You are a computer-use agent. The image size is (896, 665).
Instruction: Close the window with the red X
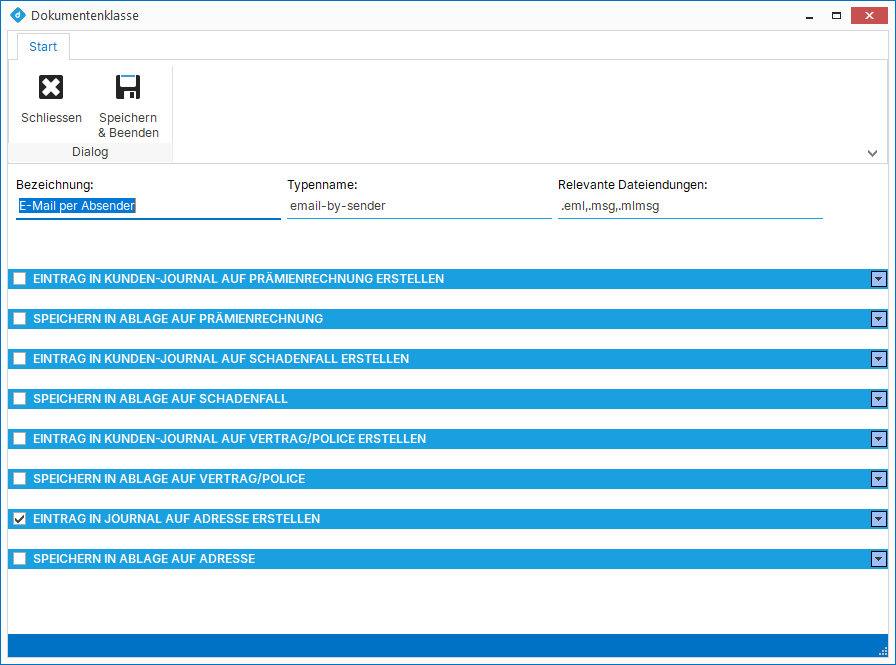click(x=866, y=16)
